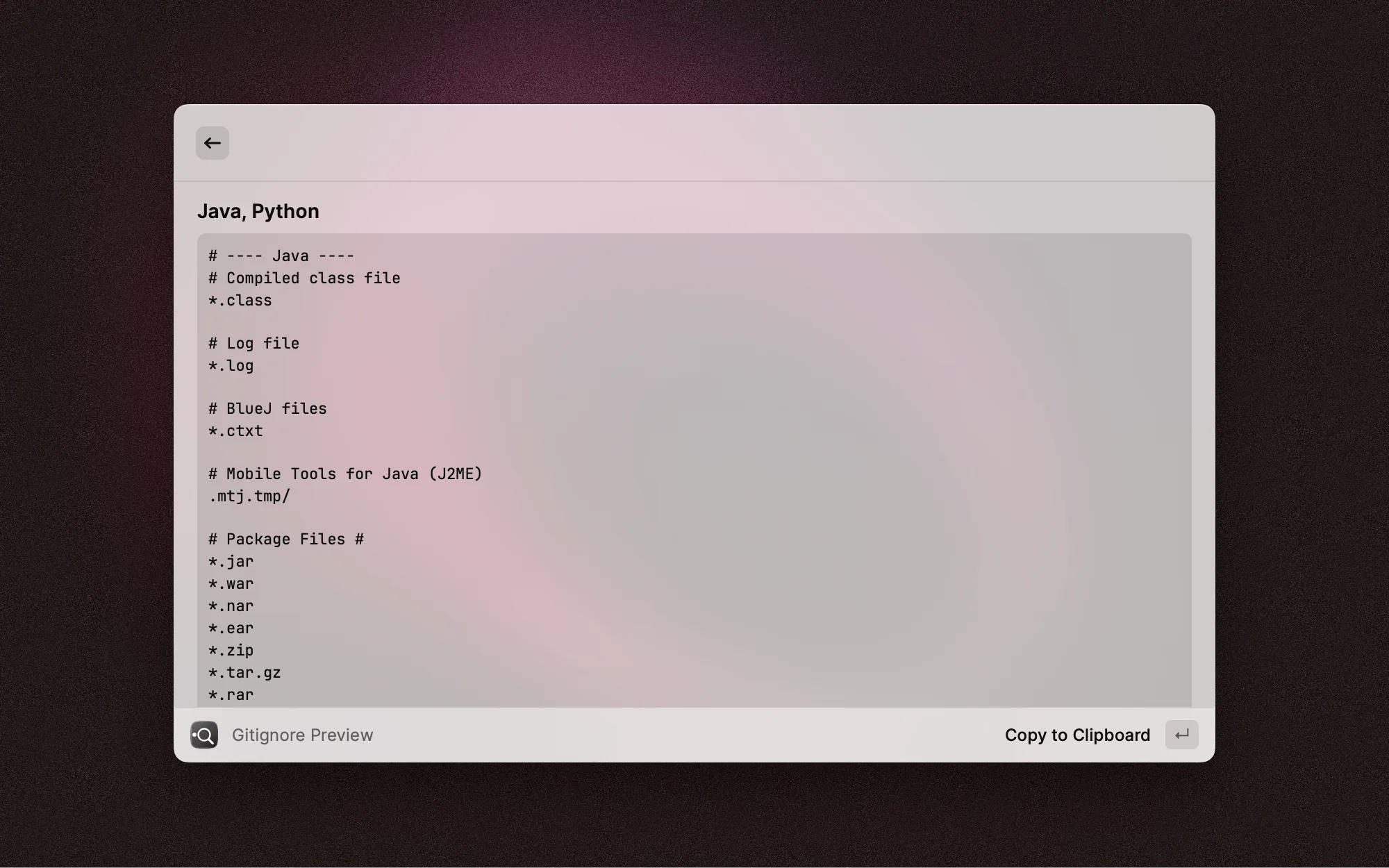Select the '*.jar' pattern line
This screenshot has height=868, width=1389.
pos(231,561)
